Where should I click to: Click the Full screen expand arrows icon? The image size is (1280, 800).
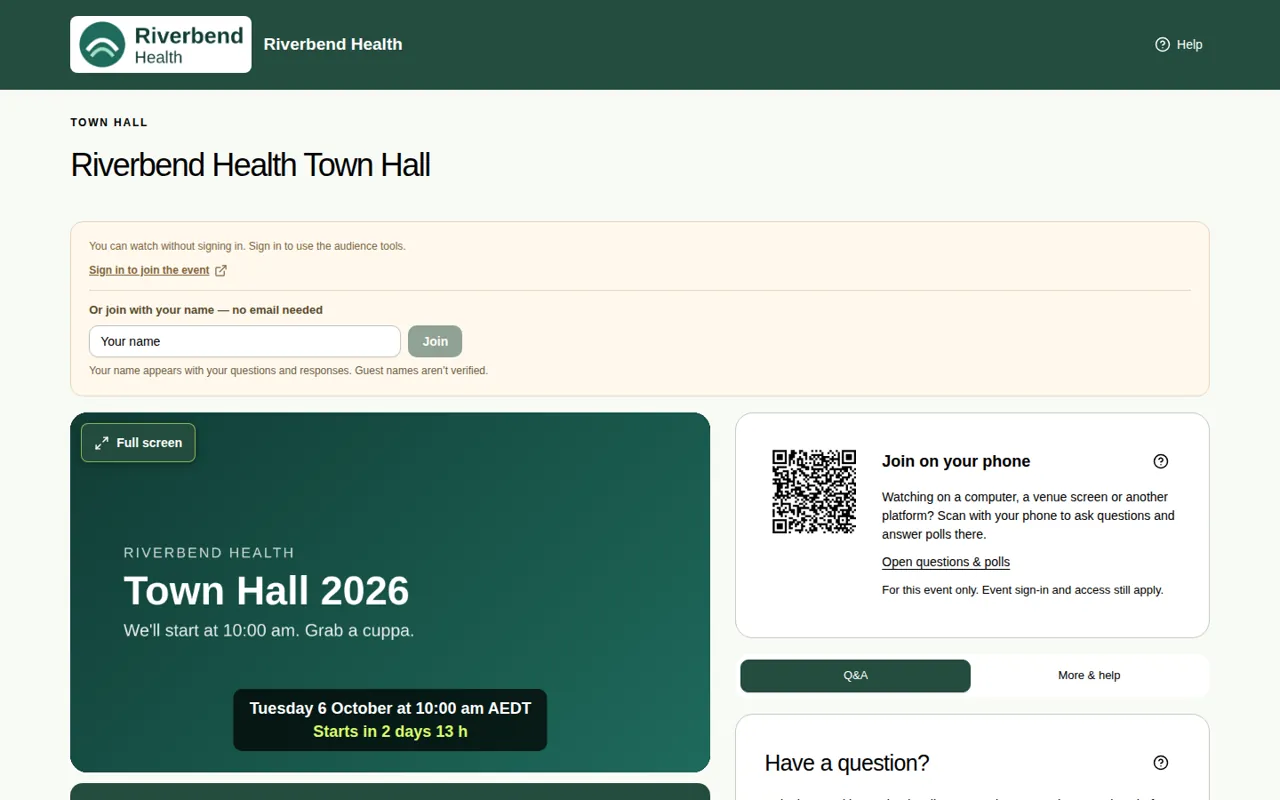pyautogui.click(x=102, y=443)
